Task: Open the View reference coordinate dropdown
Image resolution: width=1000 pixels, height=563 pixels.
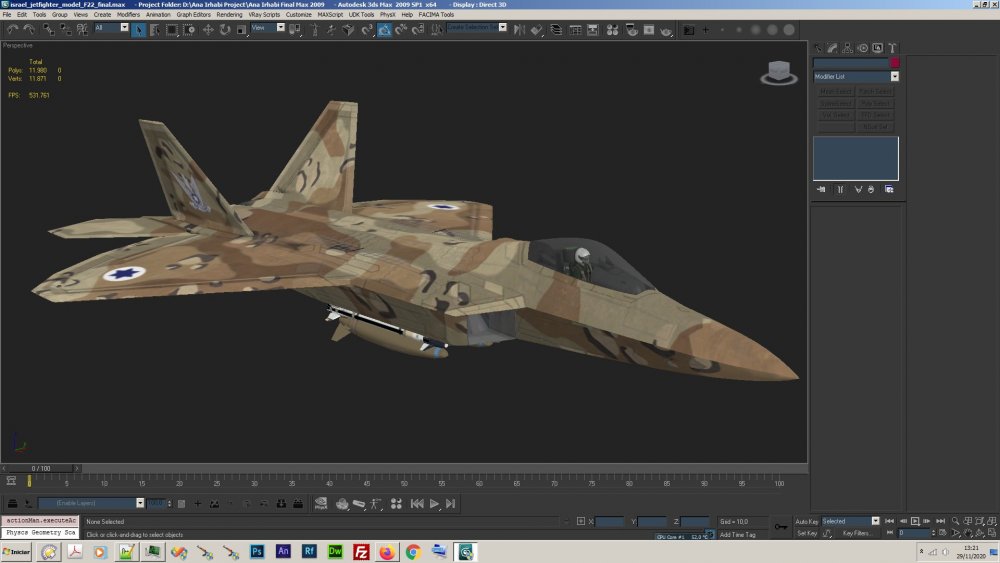Action: pos(267,27)
